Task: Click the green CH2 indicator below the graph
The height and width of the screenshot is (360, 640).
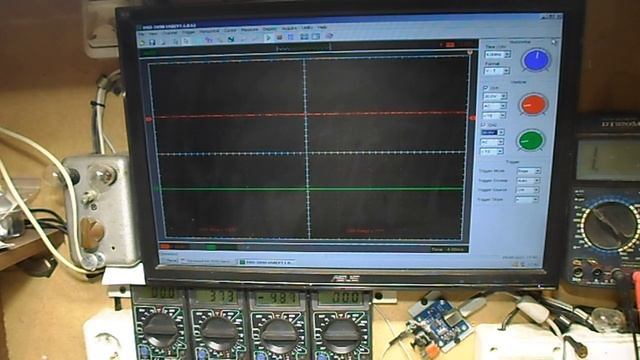Action: [x=211, y=247]
